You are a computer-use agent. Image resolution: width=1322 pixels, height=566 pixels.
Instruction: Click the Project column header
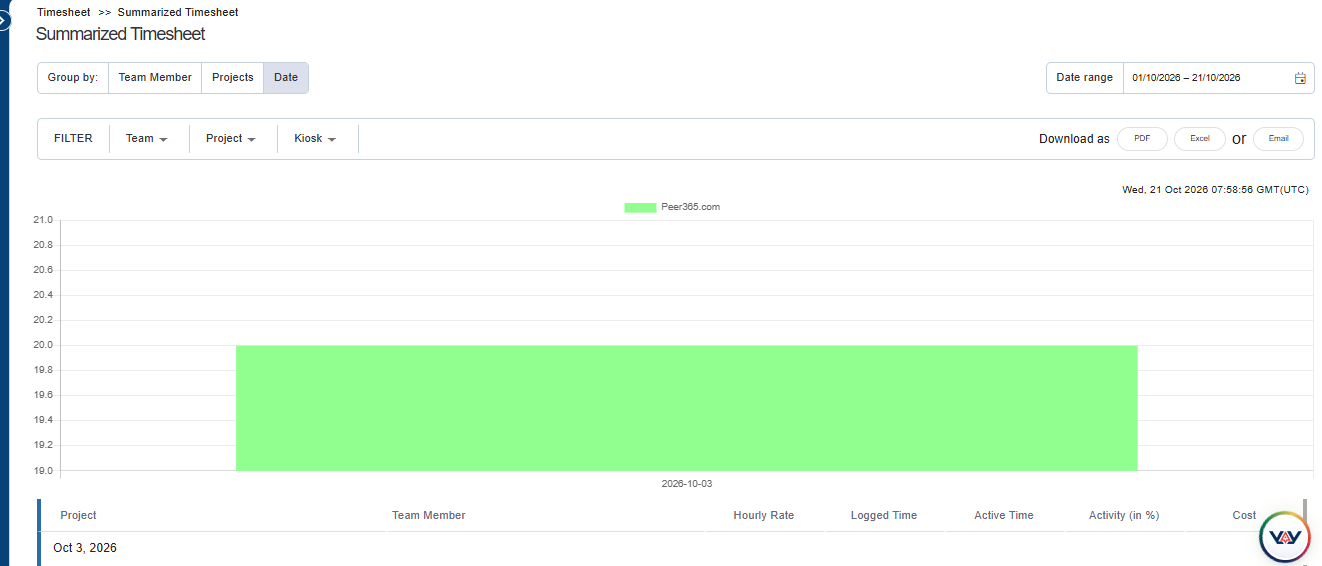pos(78,516)
